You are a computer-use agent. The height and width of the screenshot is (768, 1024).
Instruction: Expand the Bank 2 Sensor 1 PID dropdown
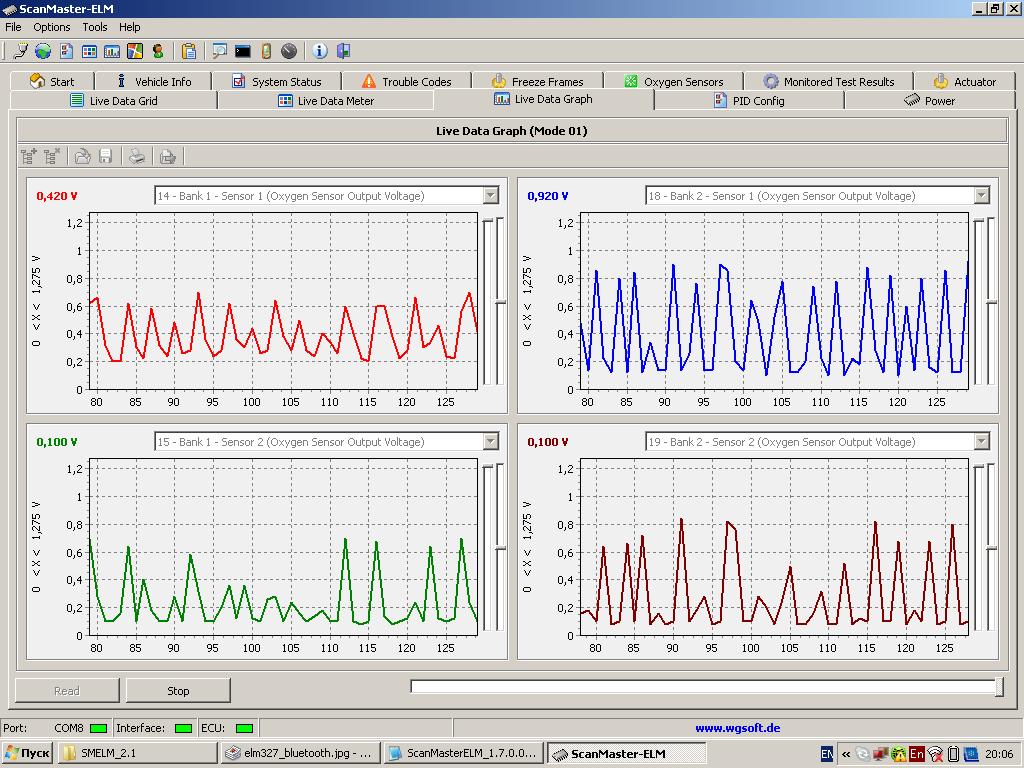981,196
